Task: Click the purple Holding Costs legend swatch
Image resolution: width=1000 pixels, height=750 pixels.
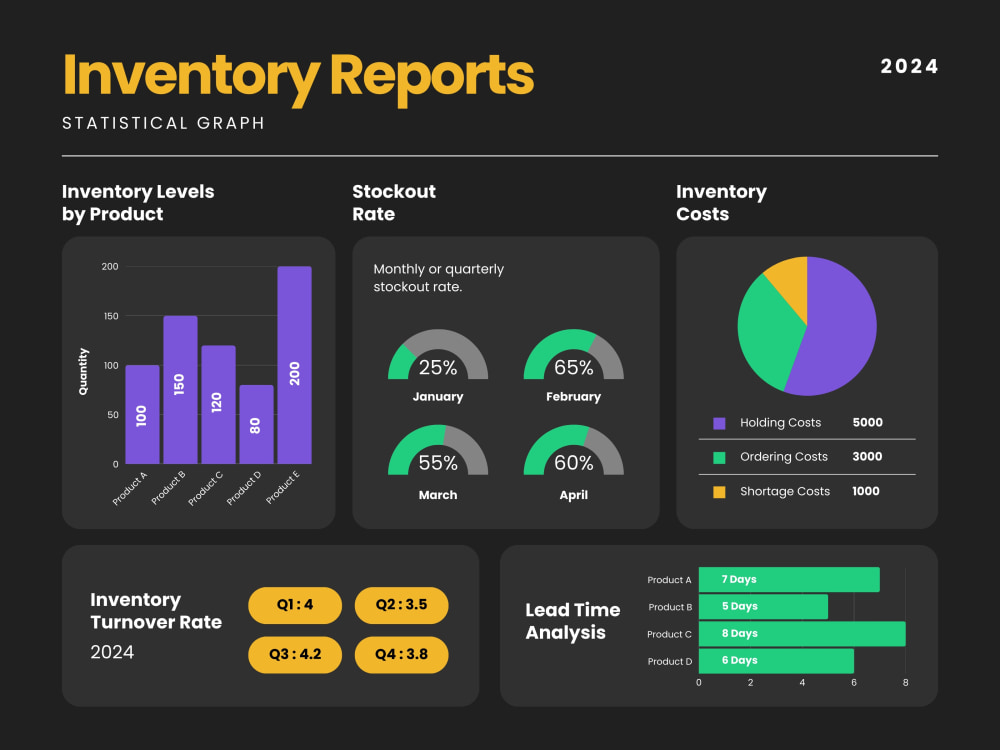Action: [x=719, y=423]
